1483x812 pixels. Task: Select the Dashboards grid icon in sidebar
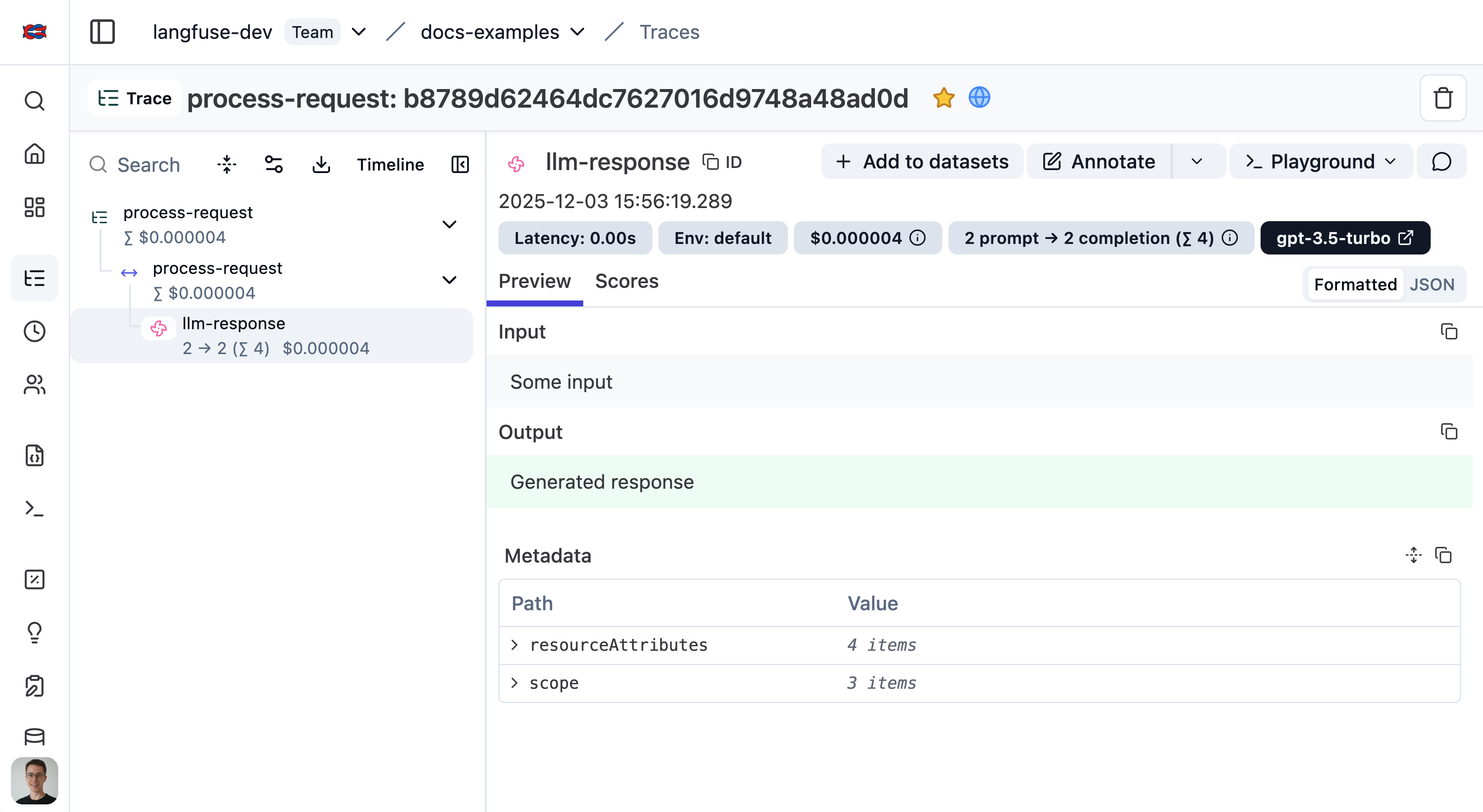click(x=34, y=207)
